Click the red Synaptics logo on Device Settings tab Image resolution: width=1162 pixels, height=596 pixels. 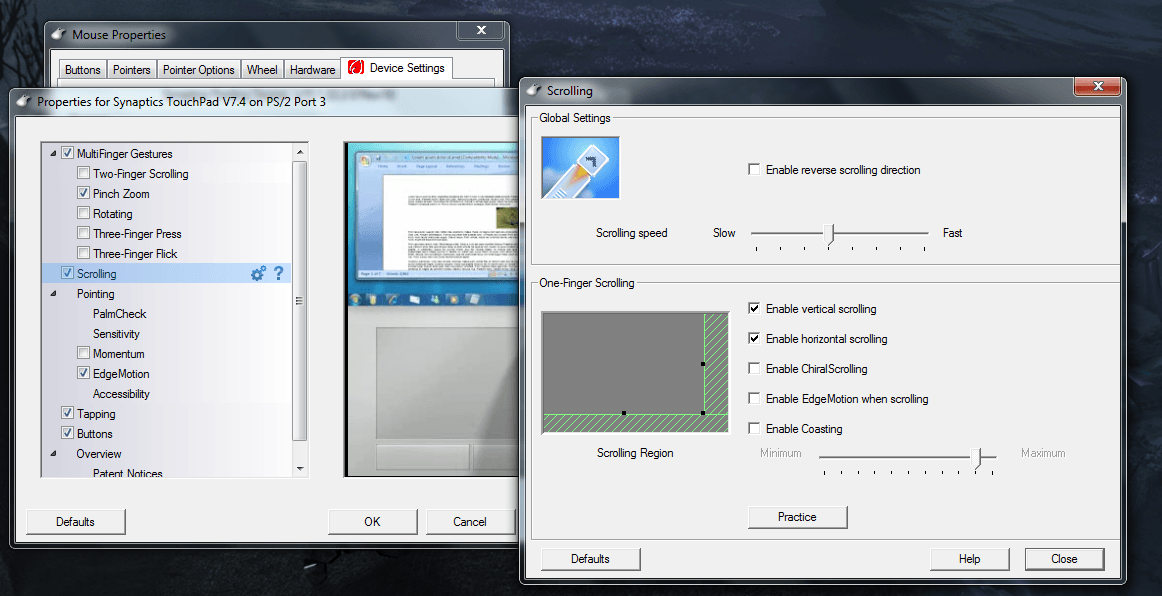tap(355, 69)
